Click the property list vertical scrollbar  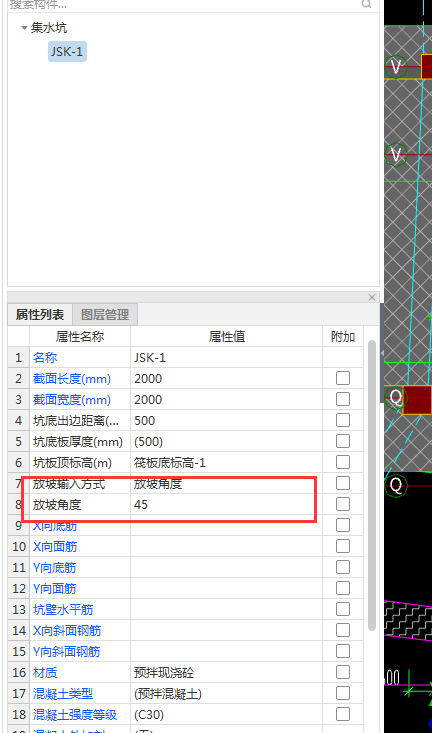point(372,485)
